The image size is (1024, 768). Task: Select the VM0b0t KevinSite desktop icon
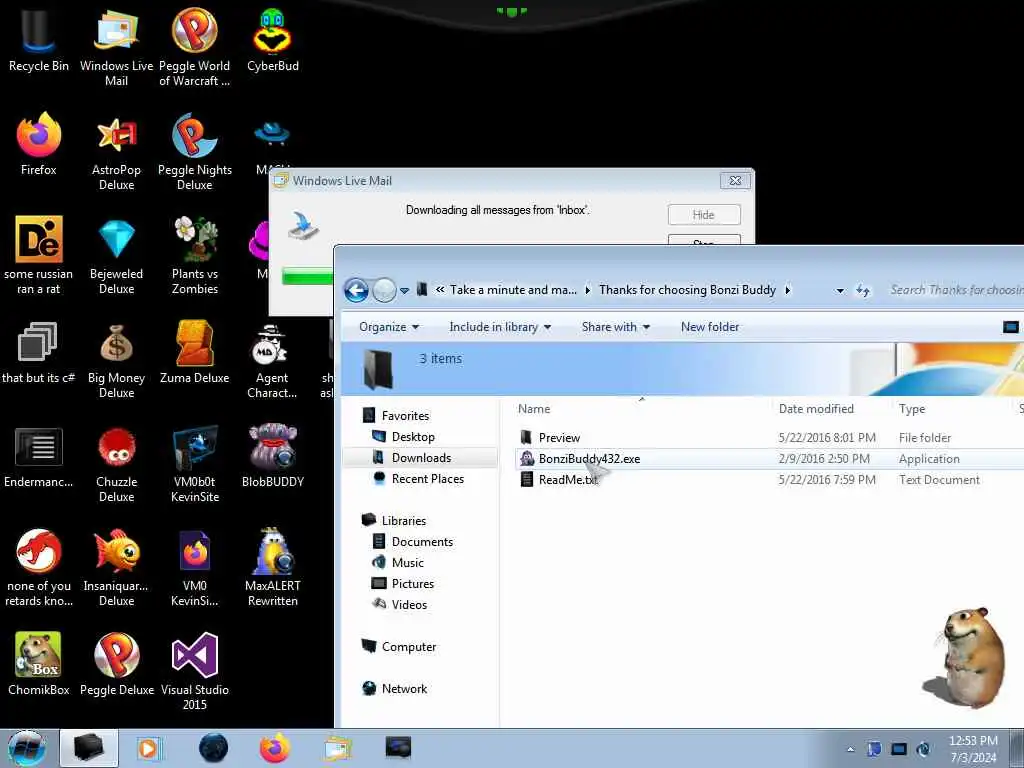[195, 464]
